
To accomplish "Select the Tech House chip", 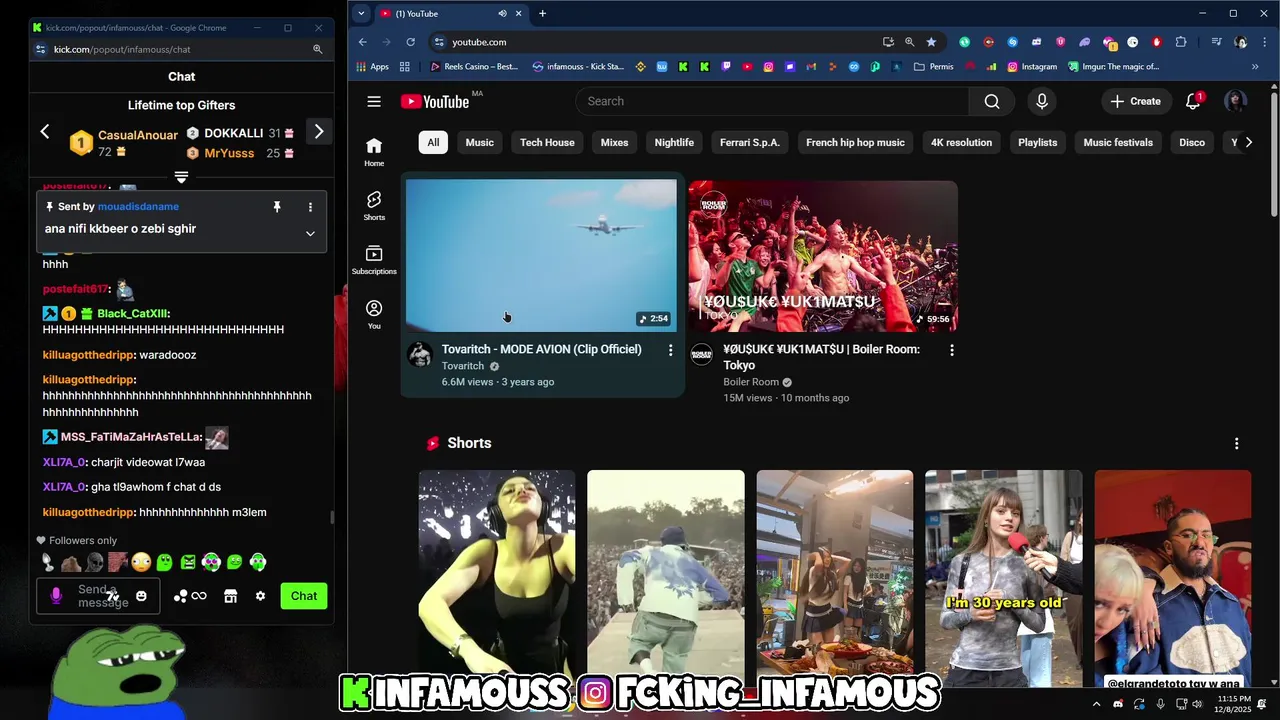I will coord(547,142).
